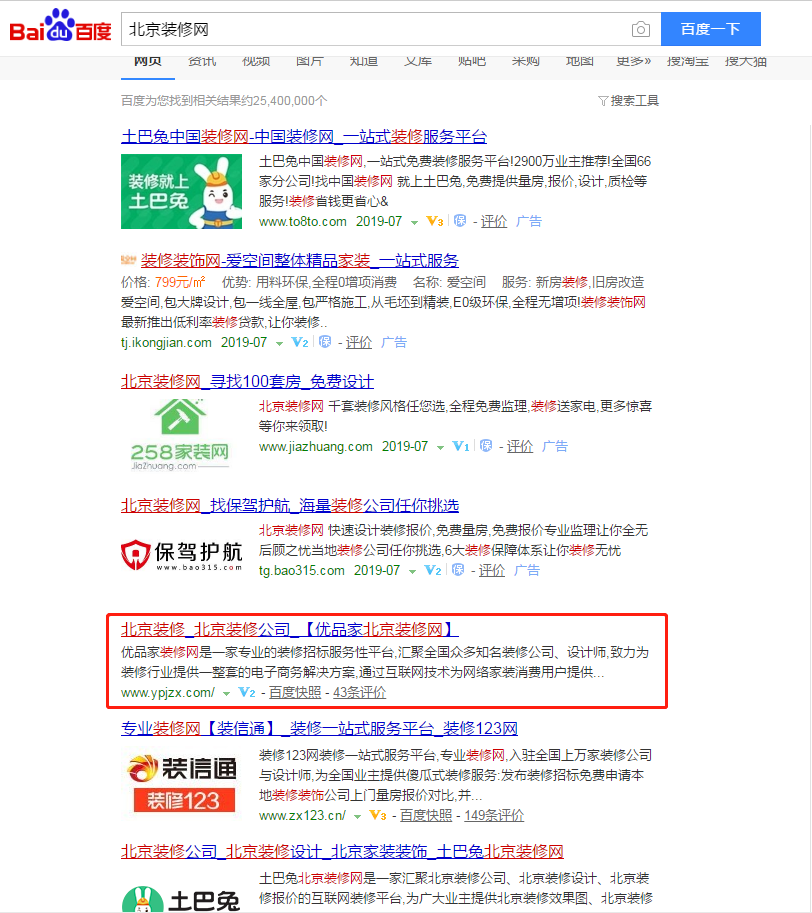Click the 258家装网 logo thumbnail
This screenshot has width=812, height=913.
(180, 435)
